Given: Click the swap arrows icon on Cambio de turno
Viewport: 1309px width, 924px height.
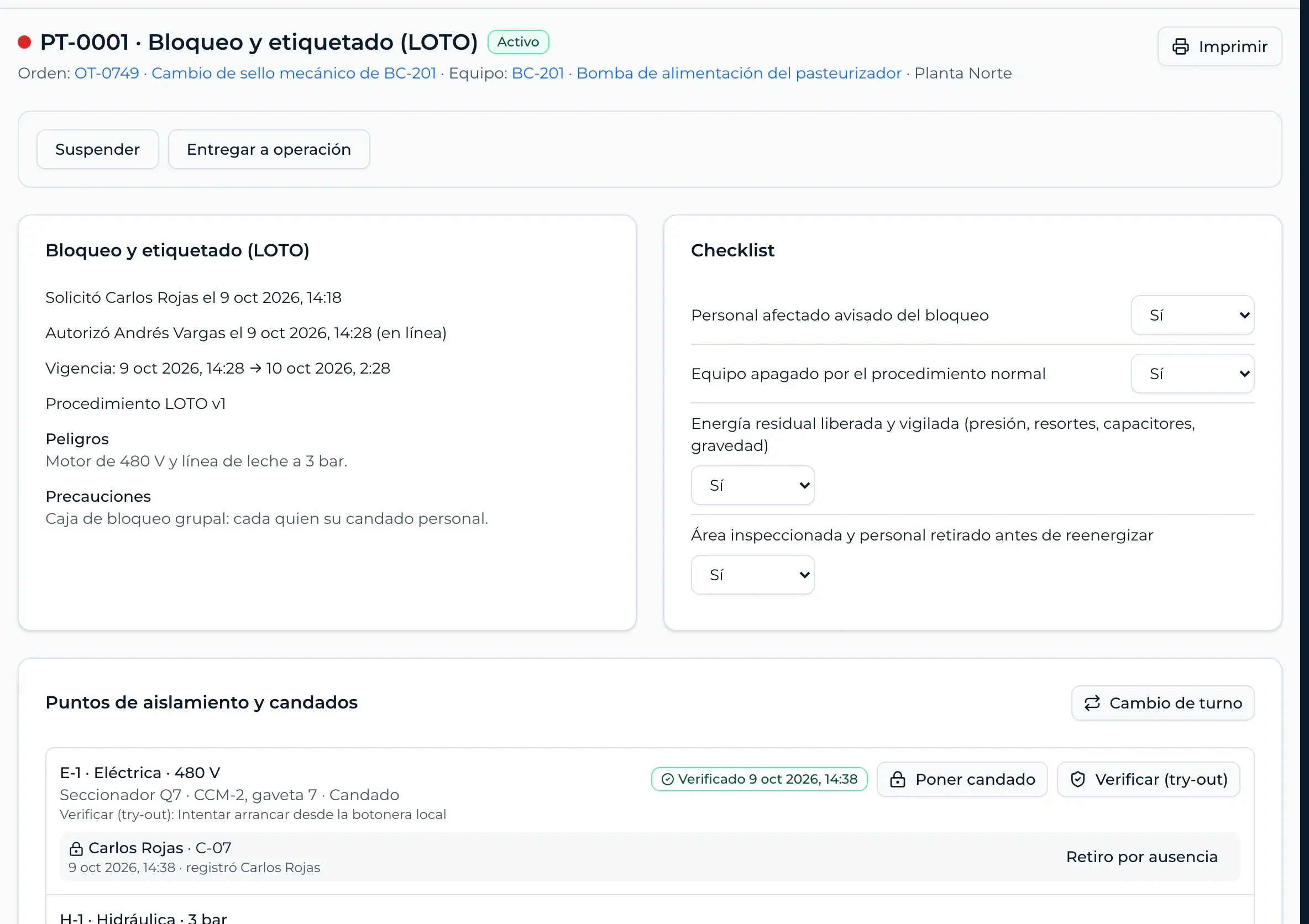Looking at the screenshot, I should pyautogui.click(x=1092, y=703).
